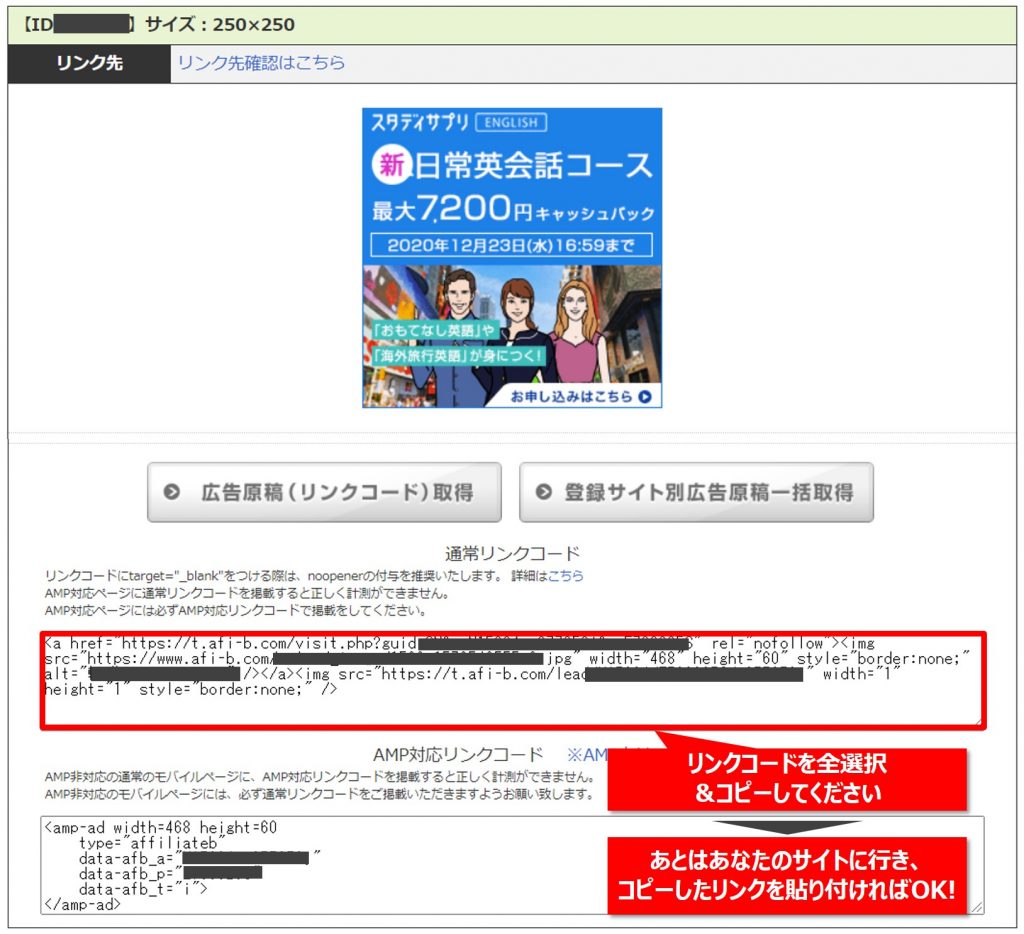Open the 詳細はこちら link about noopener
The image size is (1024, 934).
pyautogui.click(x=565, y=576)
